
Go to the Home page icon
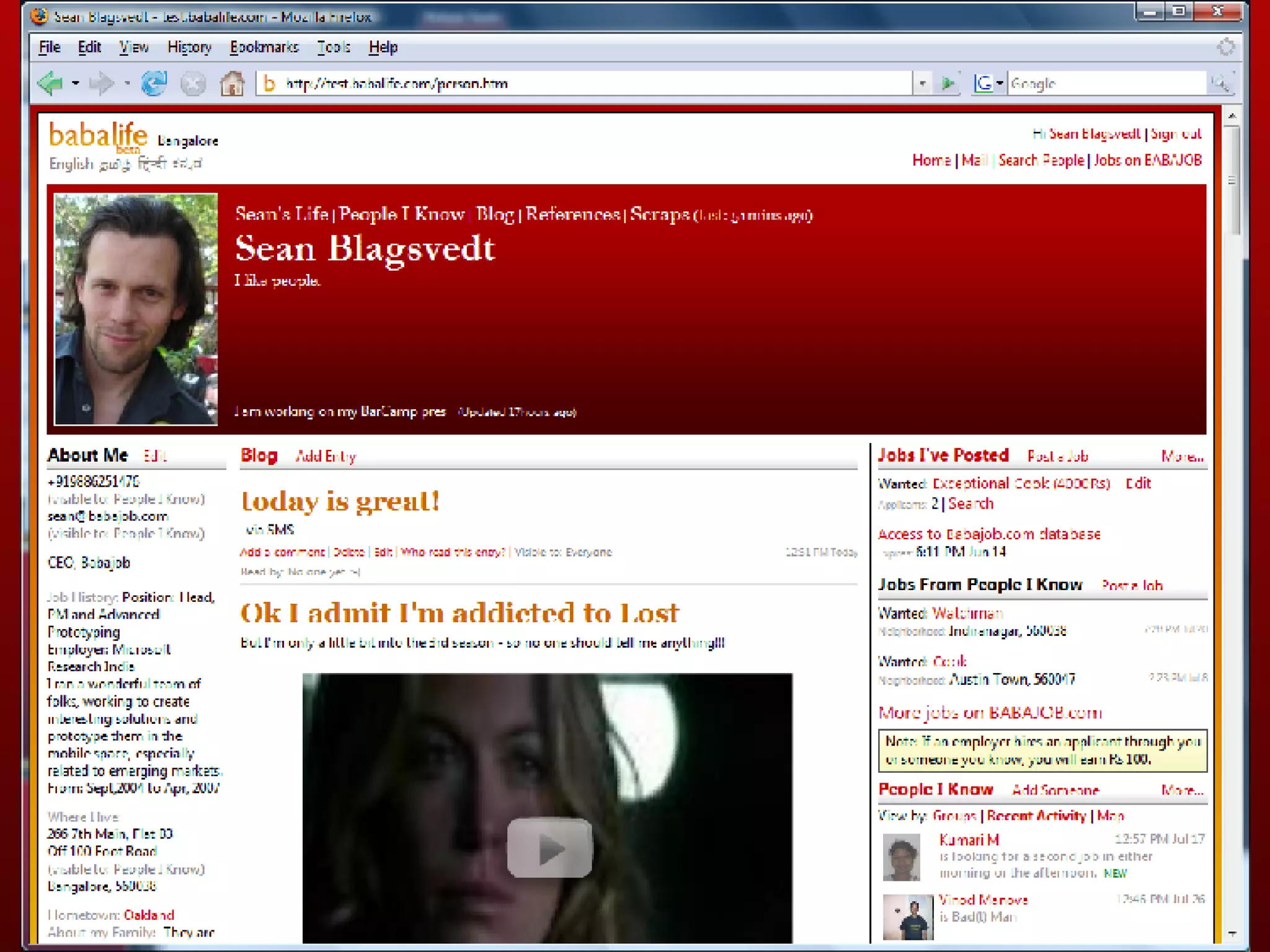tap(232, 83)
